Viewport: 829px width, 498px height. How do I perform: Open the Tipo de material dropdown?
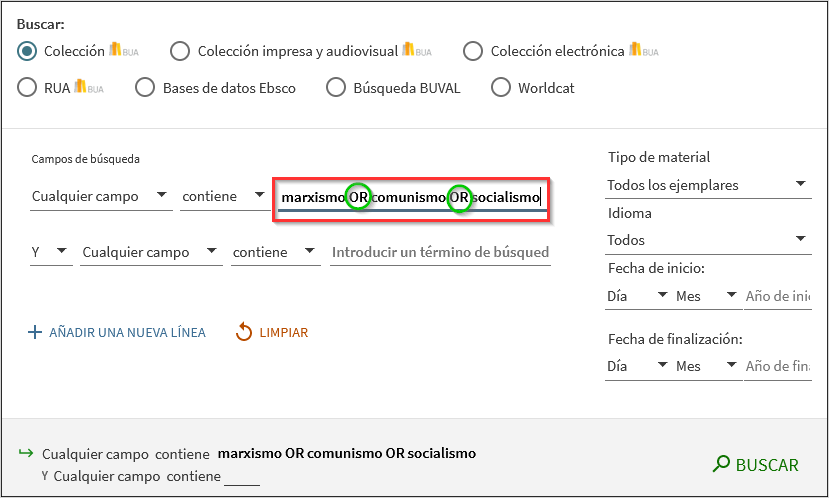(707, 185)
